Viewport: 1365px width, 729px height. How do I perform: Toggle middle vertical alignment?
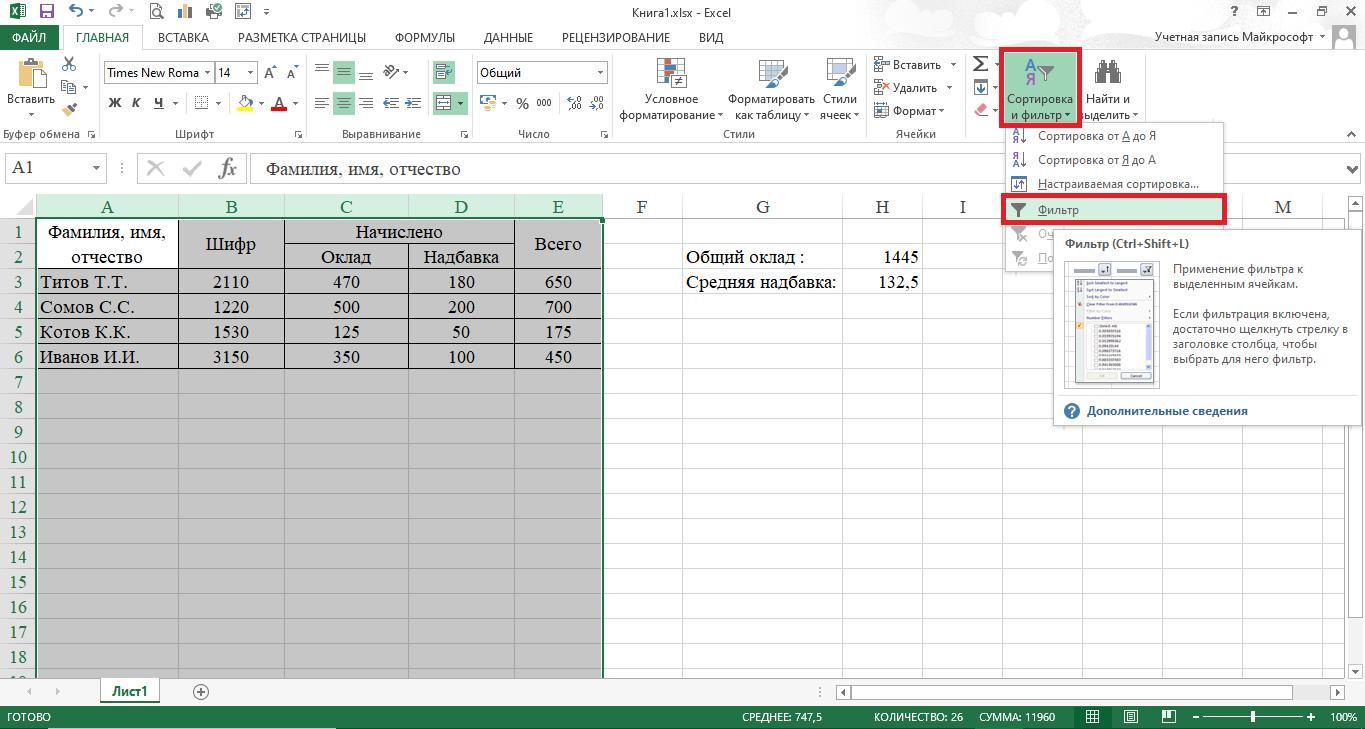click(x=343, y=73)
